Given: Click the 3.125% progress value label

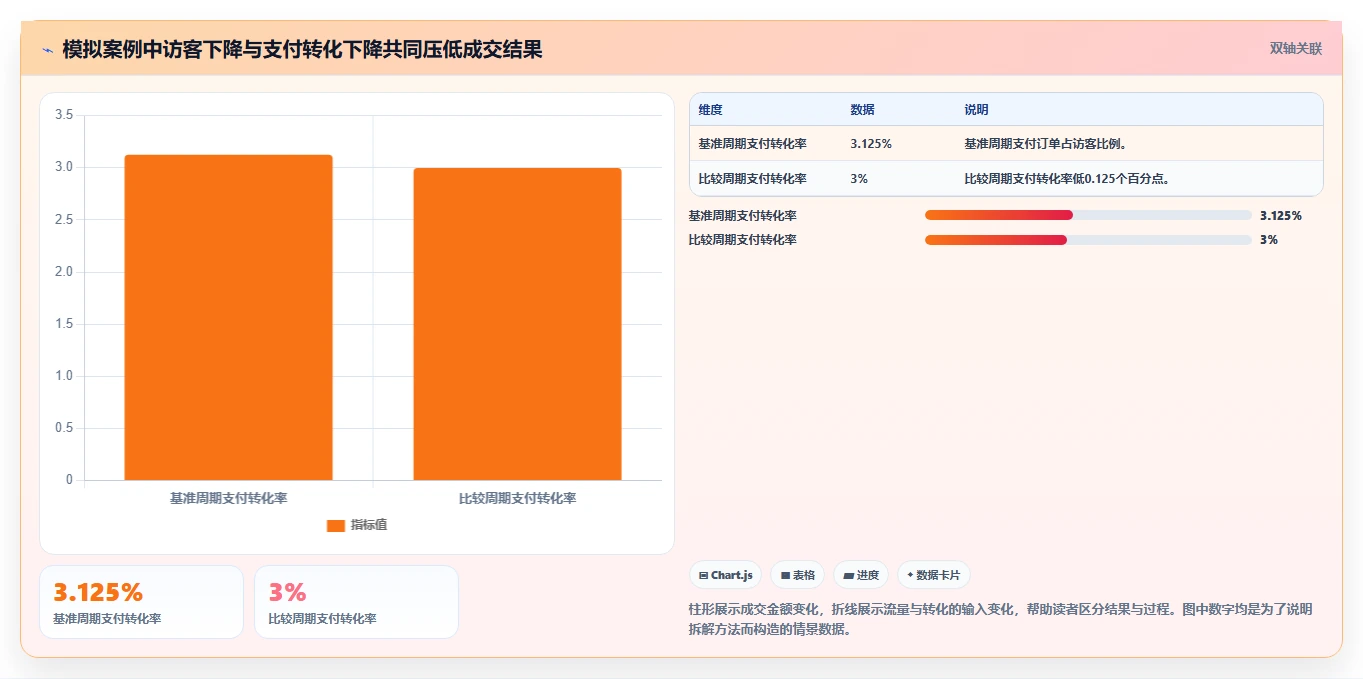Looking at the screenshot, I should point(1281,215).
